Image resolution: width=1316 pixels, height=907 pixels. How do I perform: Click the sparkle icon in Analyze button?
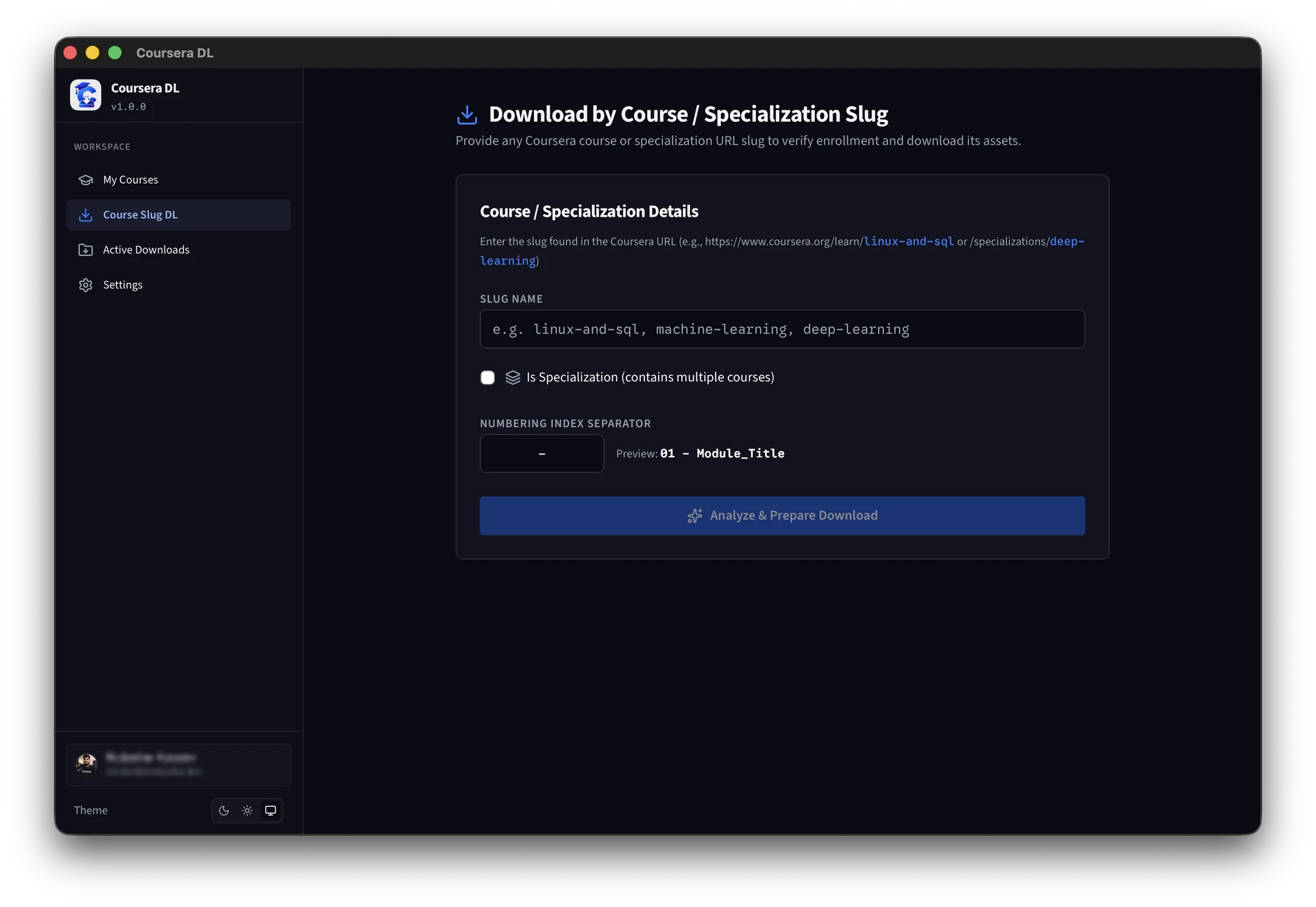(695, 516)
